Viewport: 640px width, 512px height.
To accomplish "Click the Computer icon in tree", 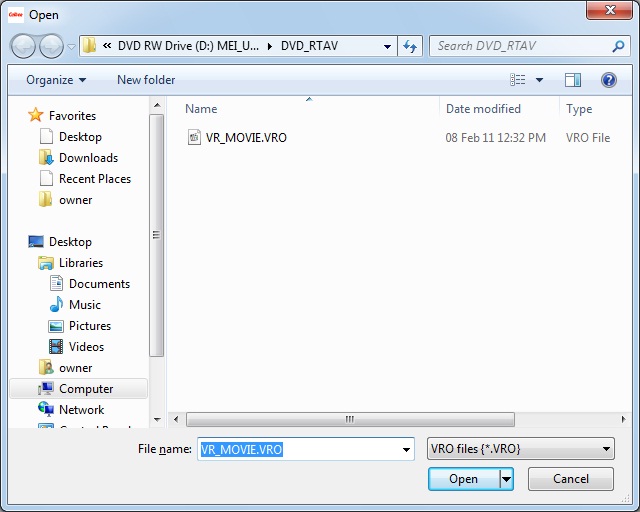I will (46, 389).
